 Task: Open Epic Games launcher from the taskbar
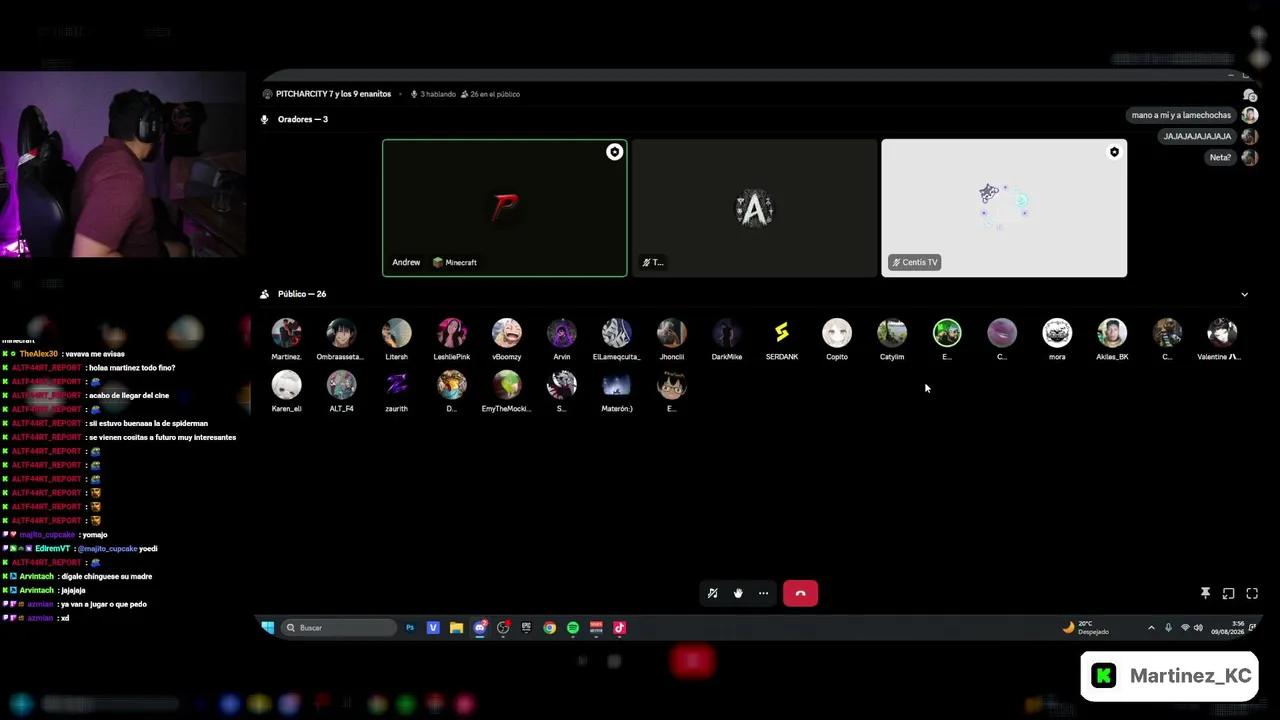(x=526, y=628)
